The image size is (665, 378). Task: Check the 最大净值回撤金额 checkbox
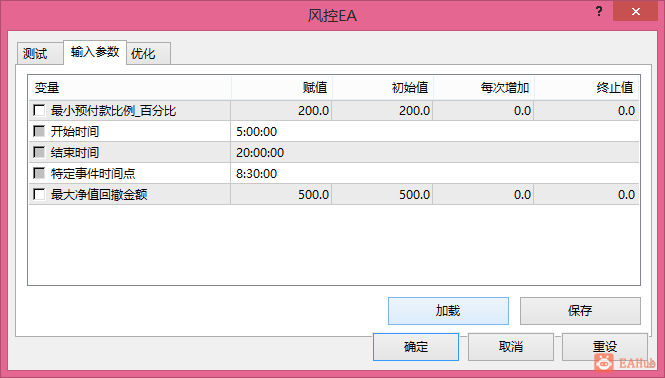(39, 194)
